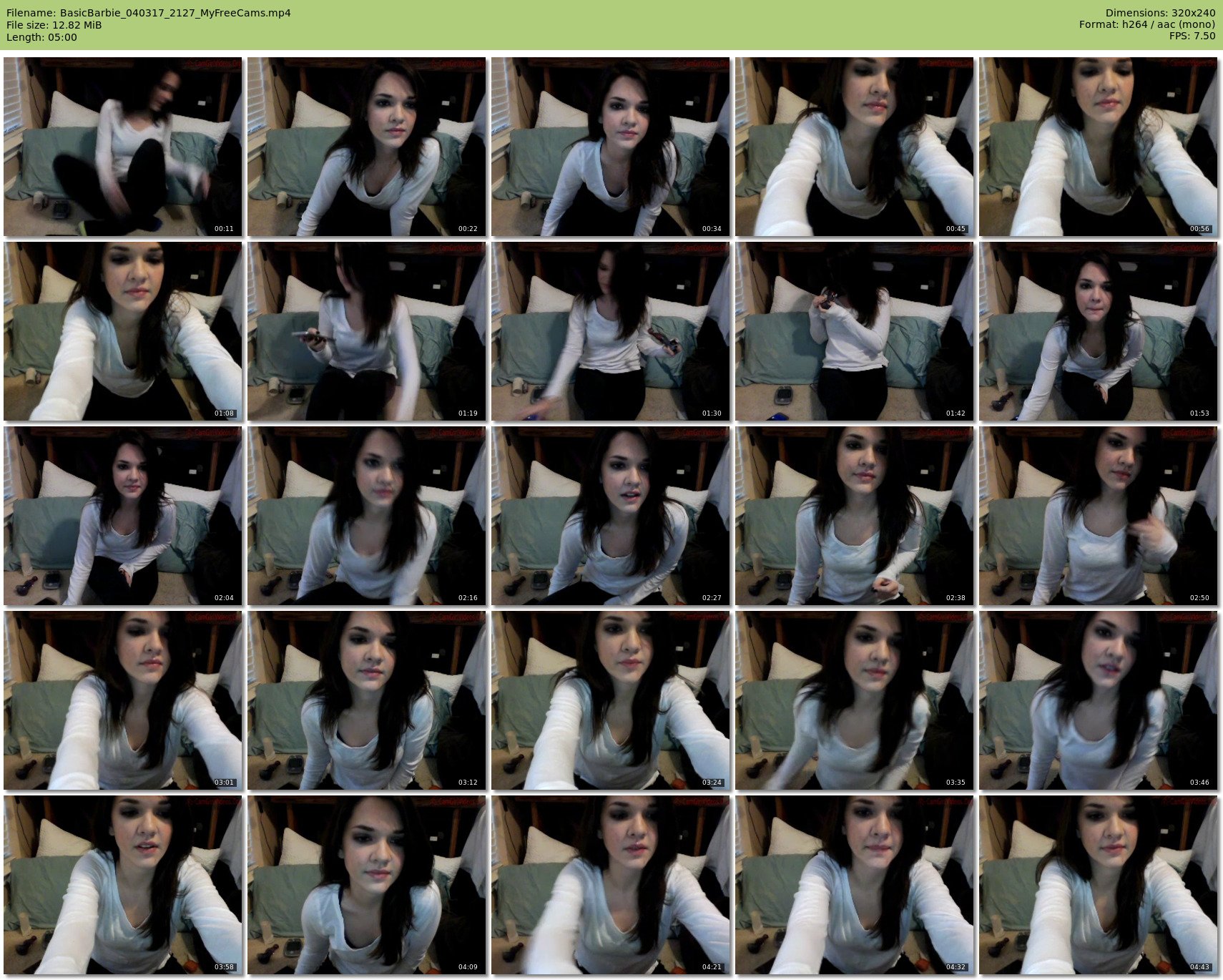Open the thumbnail at 01:19
The width and height of the screenshot is (1223, 980).
(x=367, y=331)
